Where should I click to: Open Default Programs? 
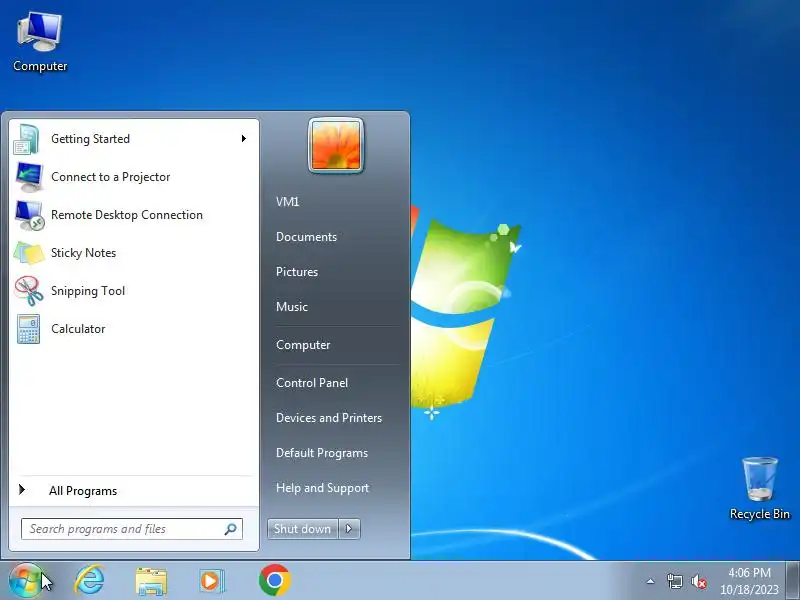(322, 453)
